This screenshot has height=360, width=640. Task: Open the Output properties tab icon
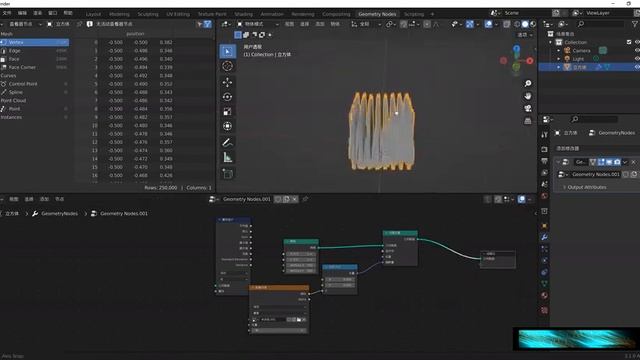click(x=544, y=161)
